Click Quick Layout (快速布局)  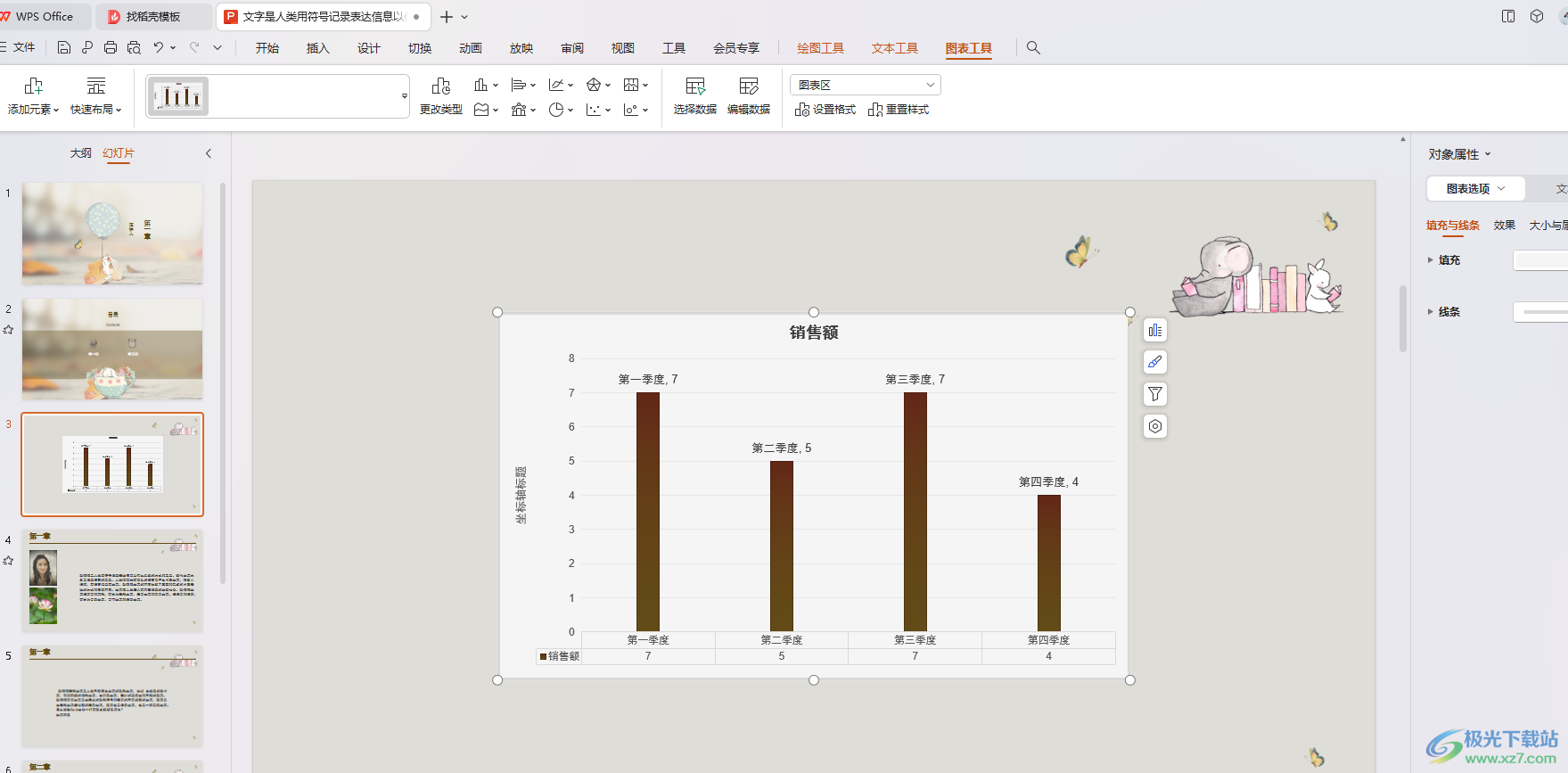coord(95,96)
